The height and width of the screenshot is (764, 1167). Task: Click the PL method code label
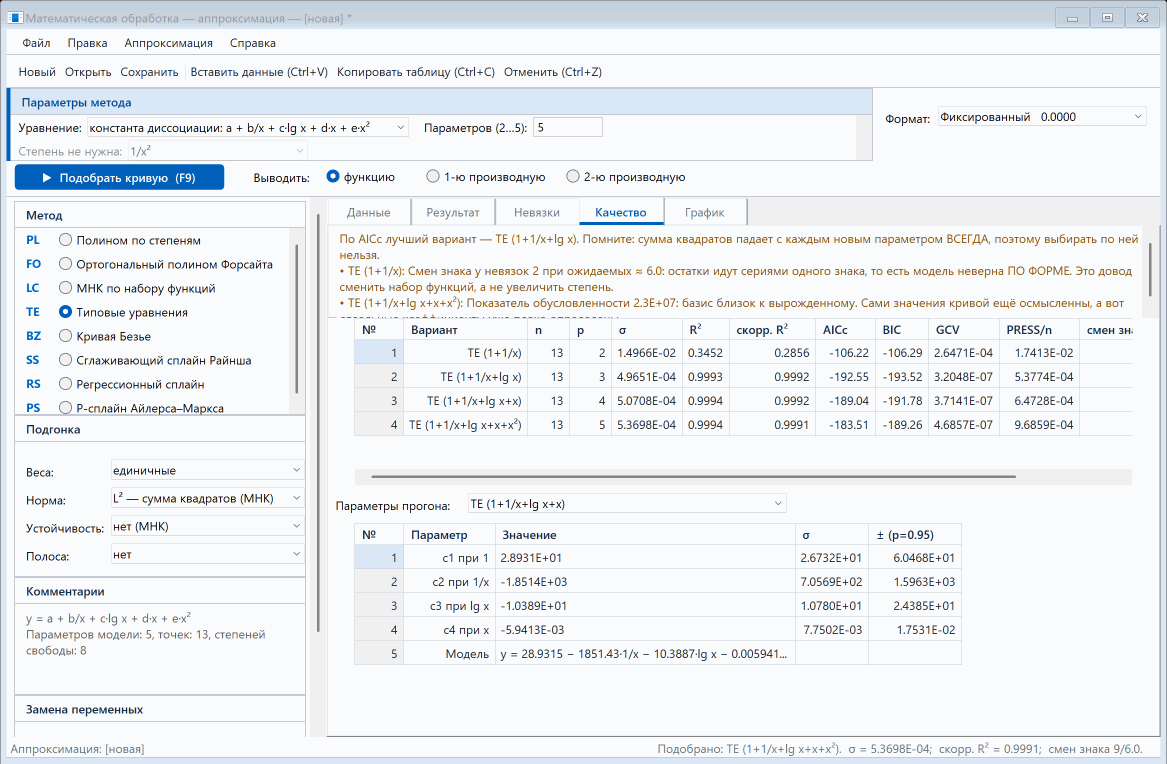[x=33, y=240]
